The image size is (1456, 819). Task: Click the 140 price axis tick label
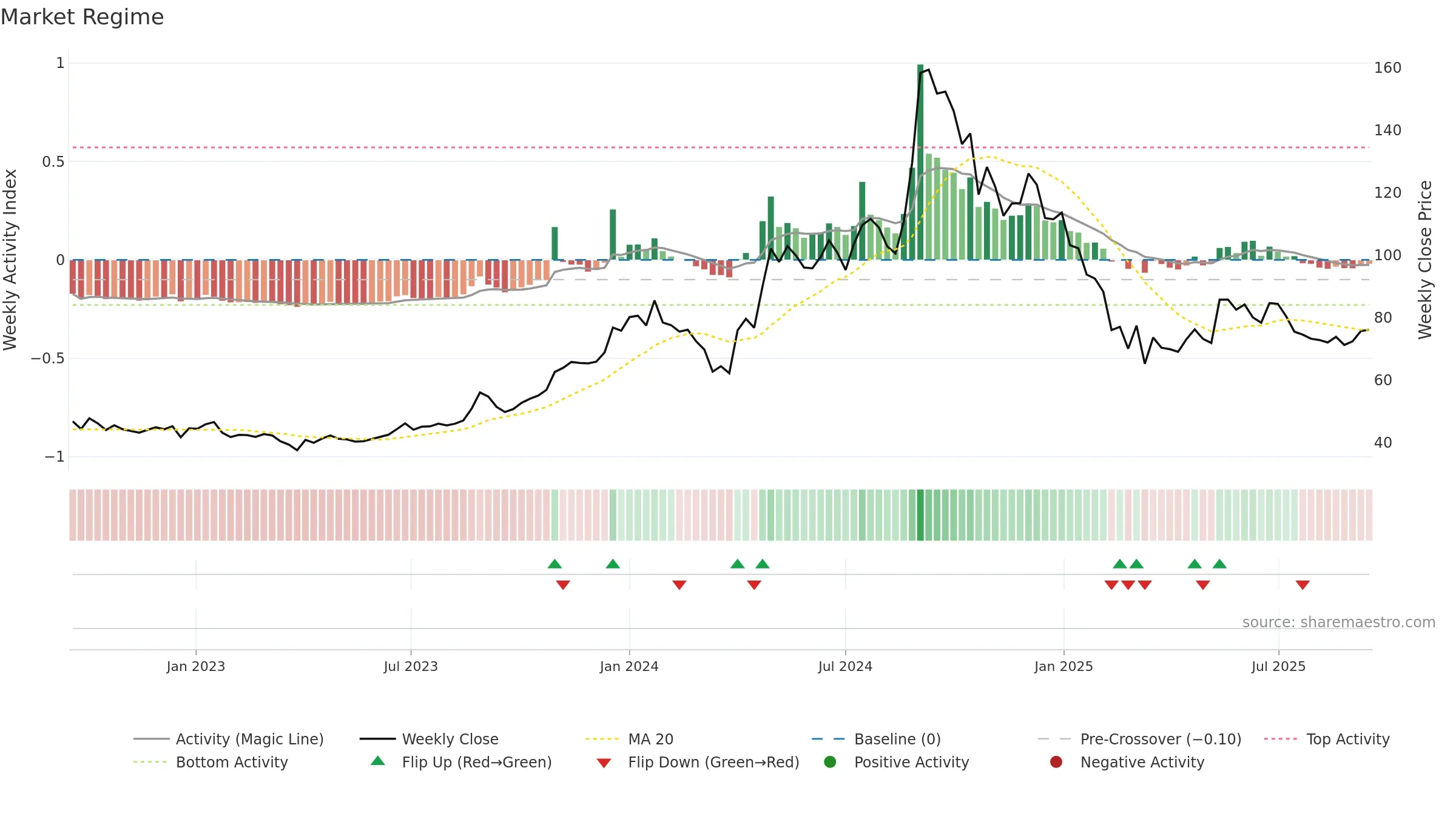click(1387, 130)
